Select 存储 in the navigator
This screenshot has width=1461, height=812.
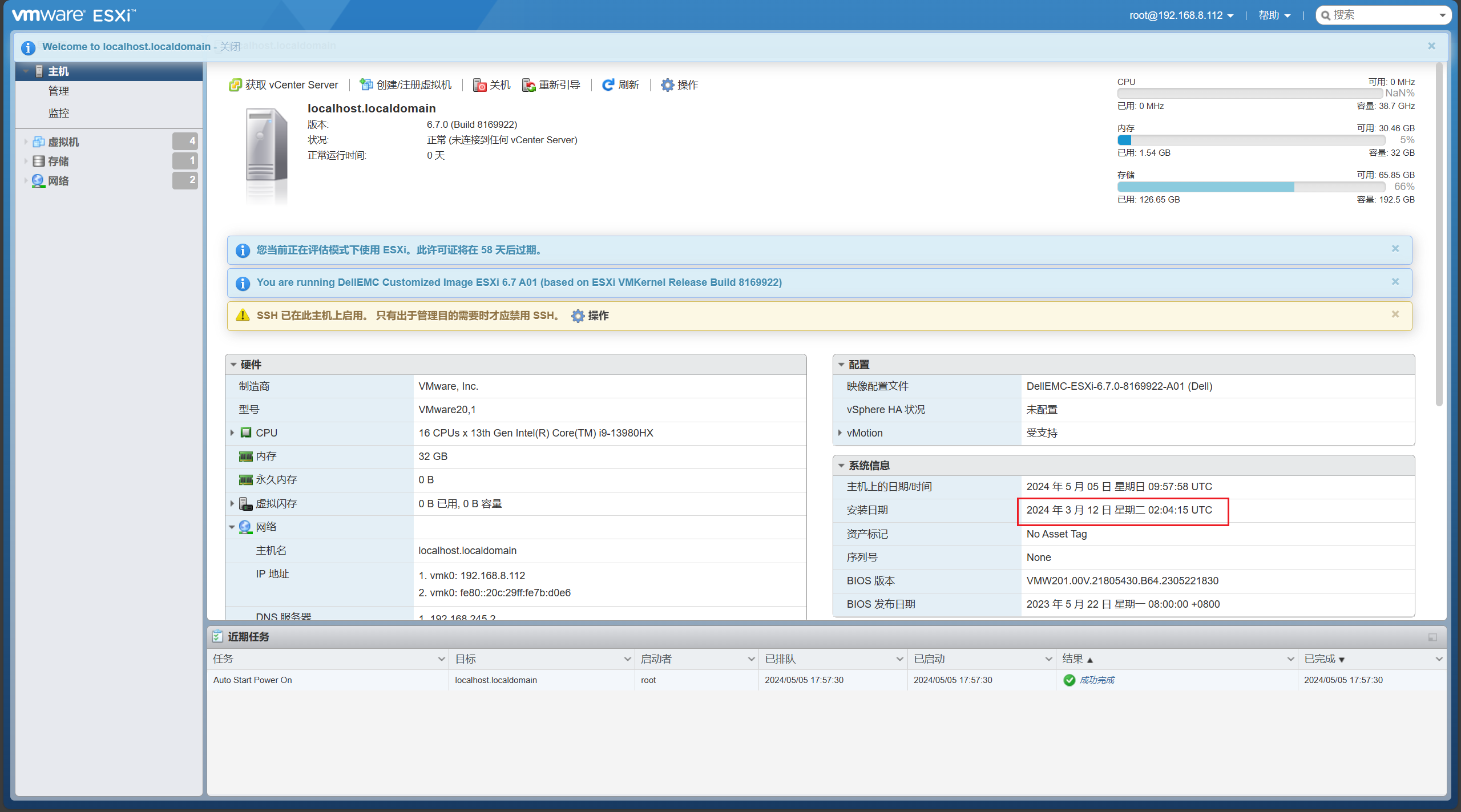click(58, 161)
